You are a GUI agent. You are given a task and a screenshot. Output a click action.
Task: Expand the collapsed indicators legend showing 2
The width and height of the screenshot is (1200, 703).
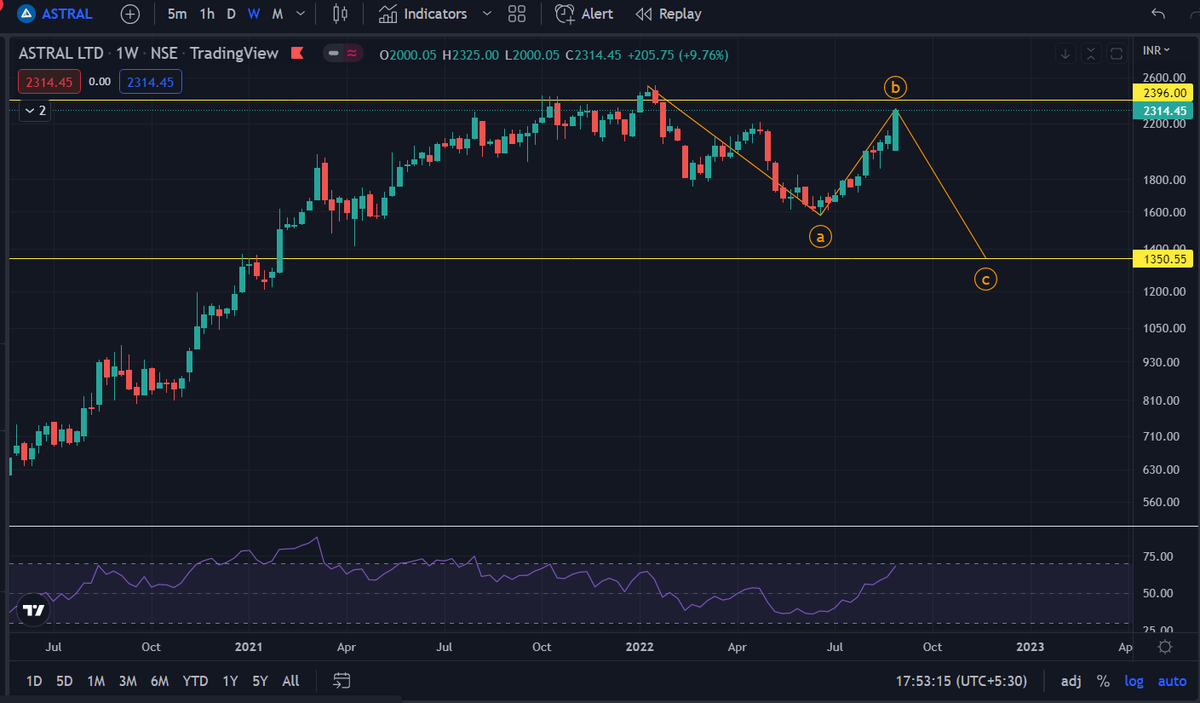pos(35,110)
